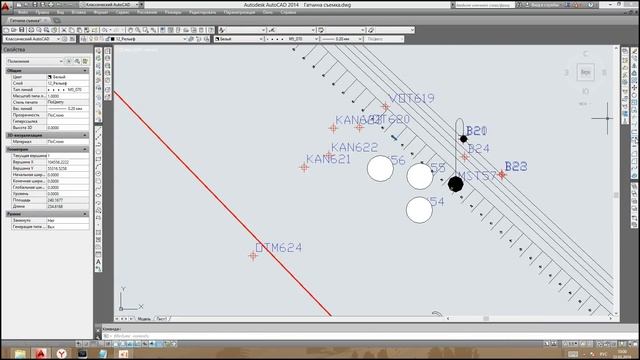Collapse the 'Общие' section in the Properties panel
This screenshot has width=640, height=360.
click(x=85, y=71)
